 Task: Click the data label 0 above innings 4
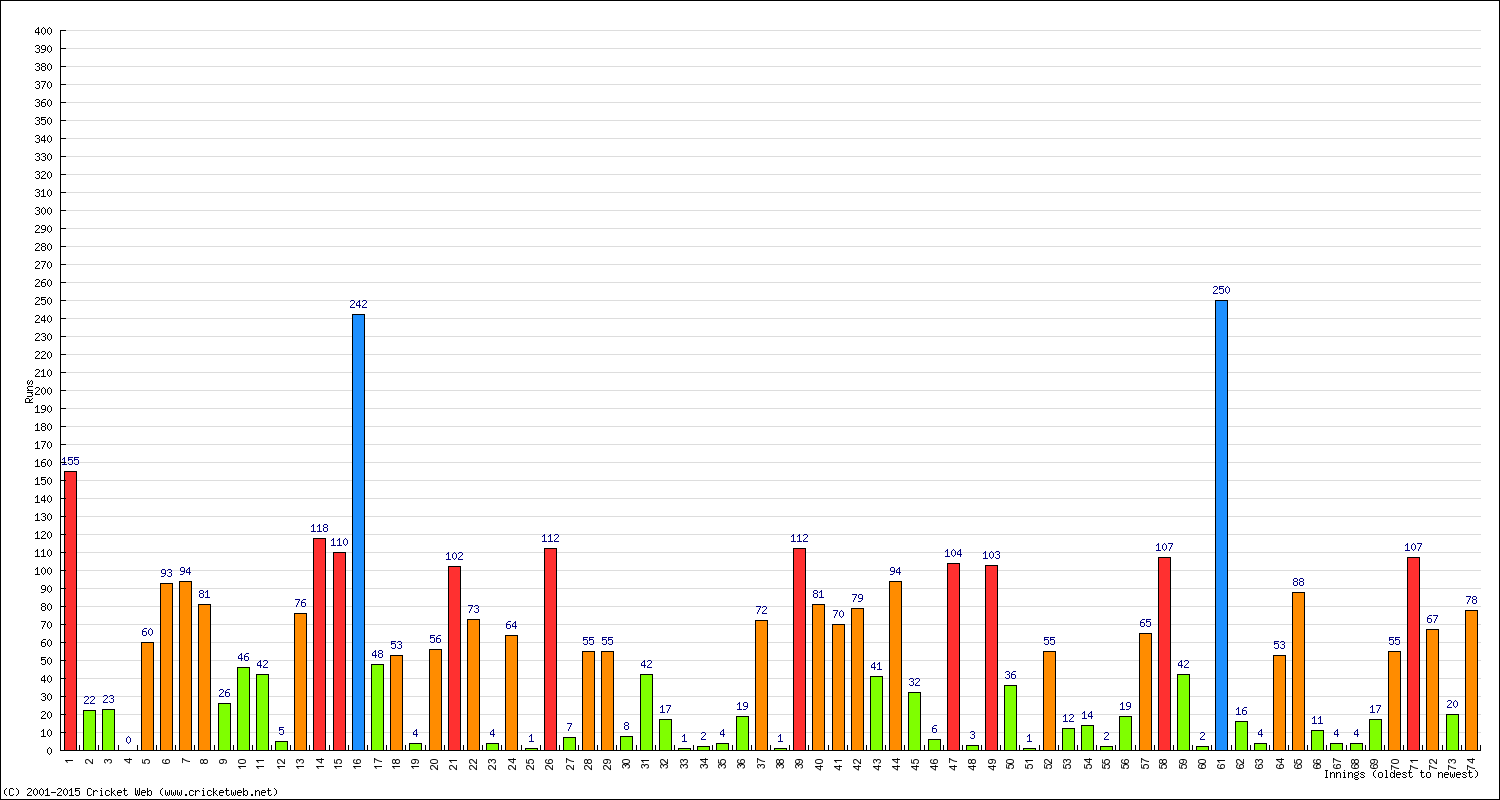tap(128, 740)
